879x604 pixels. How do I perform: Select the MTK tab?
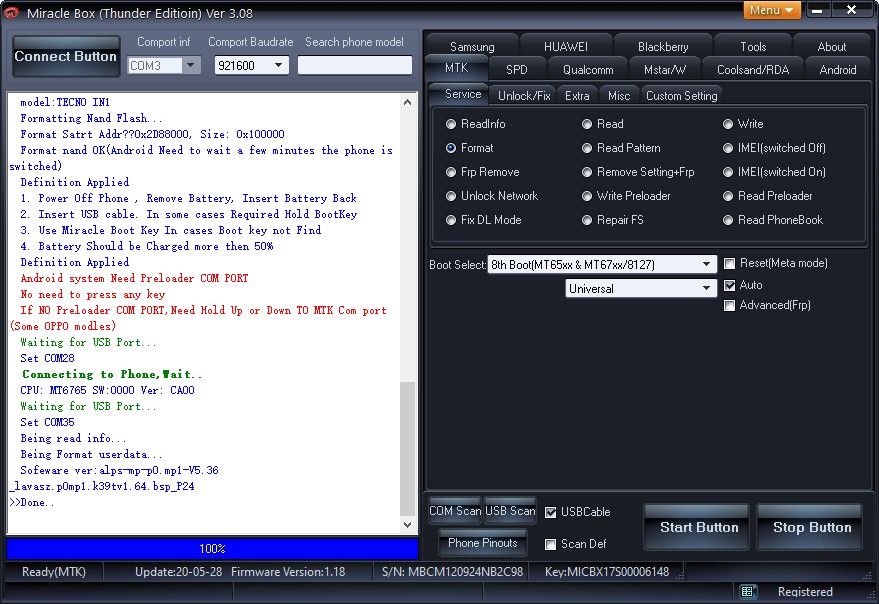click(456, 68)
